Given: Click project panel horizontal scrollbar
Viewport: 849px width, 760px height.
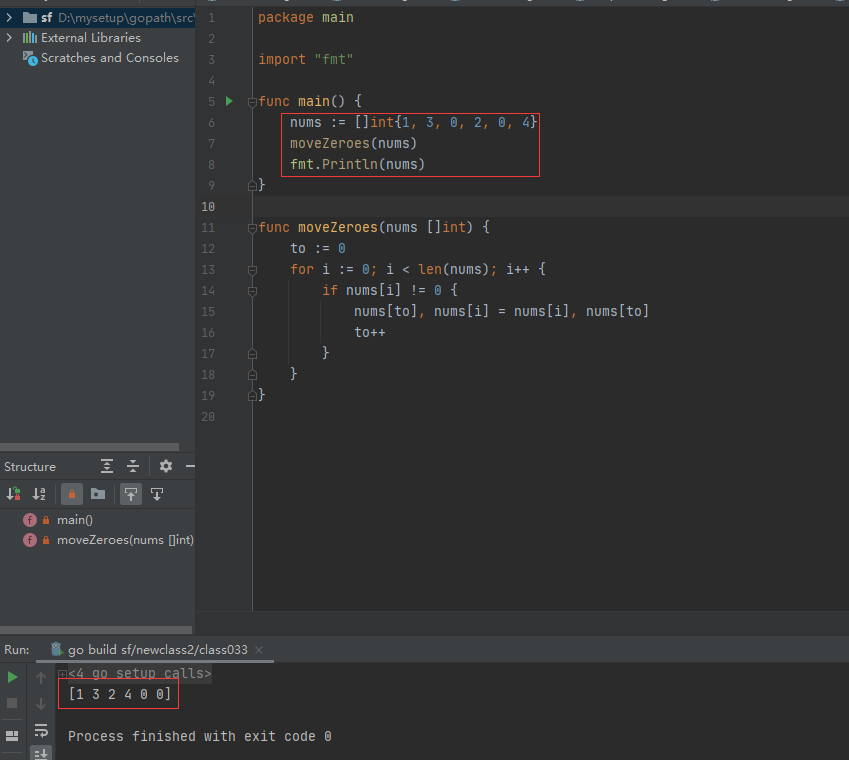Looking at the screenshot, I should pyautogui.click(x=89, y=447).
